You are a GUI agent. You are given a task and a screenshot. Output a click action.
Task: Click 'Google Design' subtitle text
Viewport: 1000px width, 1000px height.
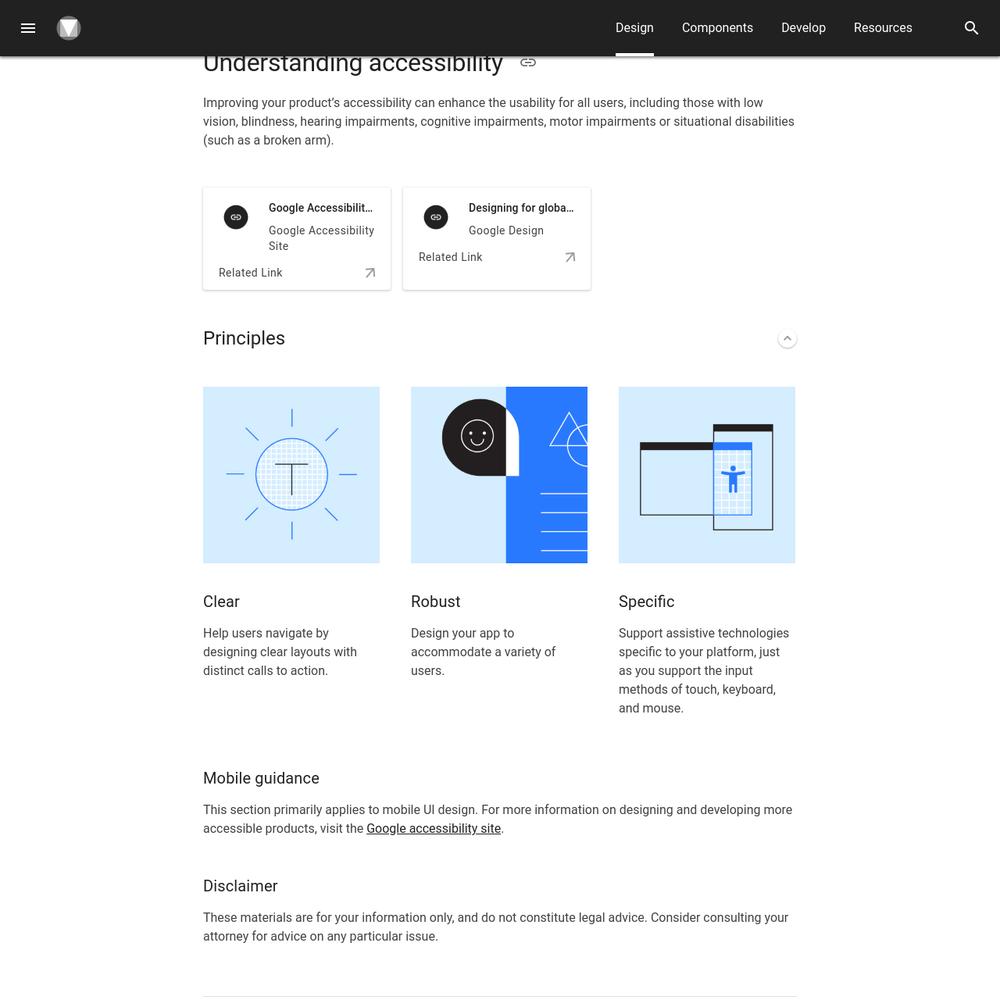pos(506,230)
